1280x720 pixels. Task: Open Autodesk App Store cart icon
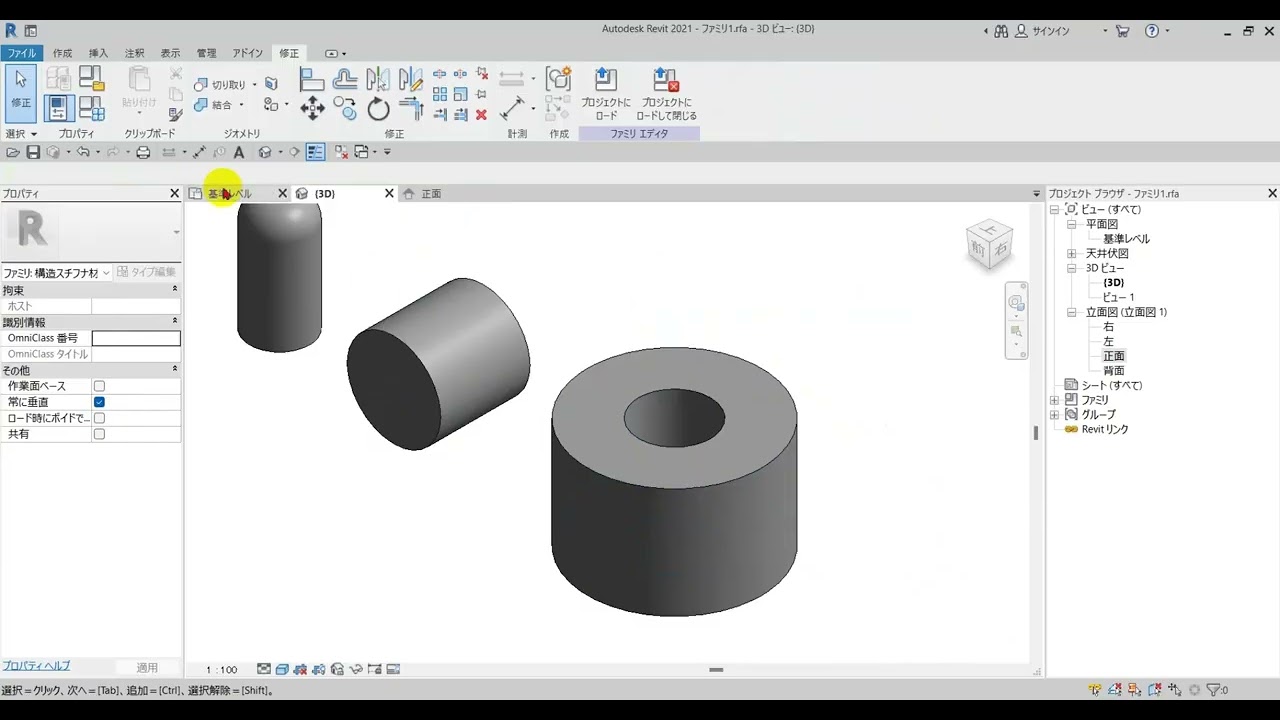(1122, 31)
